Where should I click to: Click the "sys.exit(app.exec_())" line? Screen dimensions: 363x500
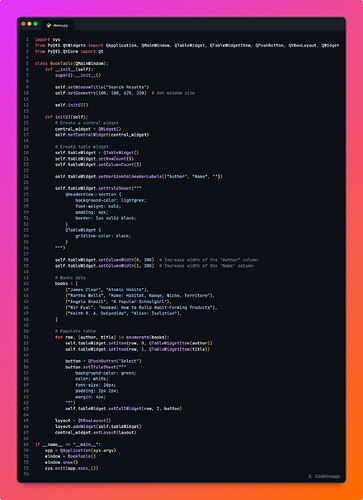(x=72, y=468)
